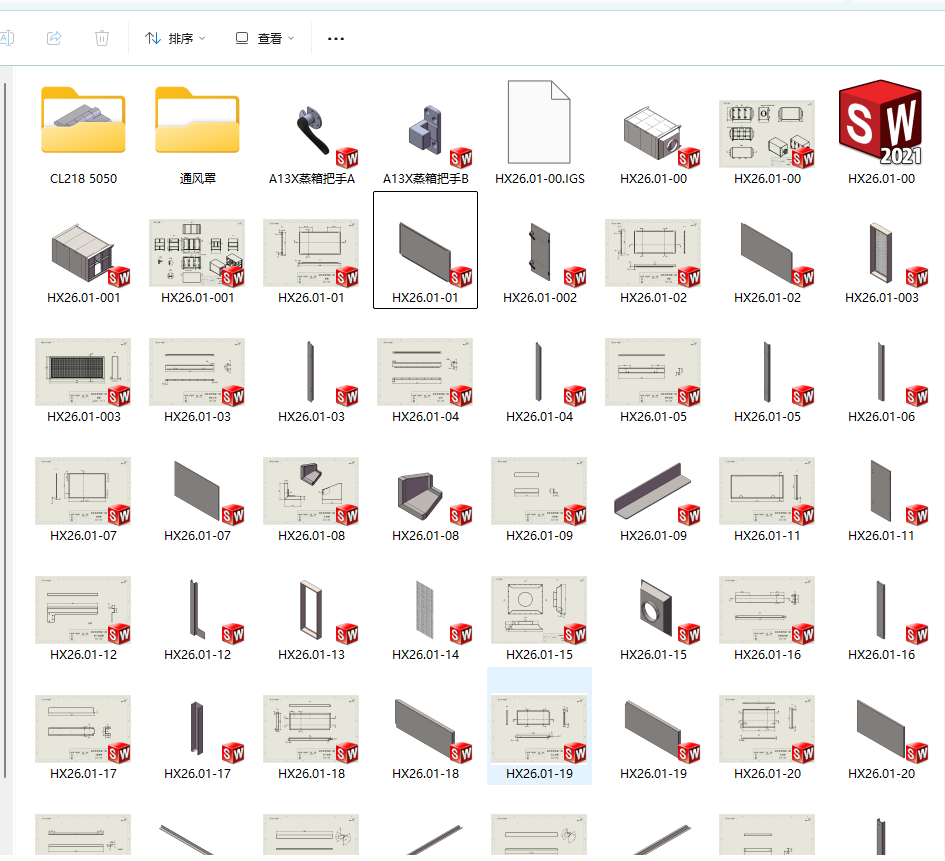Image resolution: width=945 pixels, height=861 pixels.
Task: Select the HX26.01-20 panel part
Action: [881, 728]
